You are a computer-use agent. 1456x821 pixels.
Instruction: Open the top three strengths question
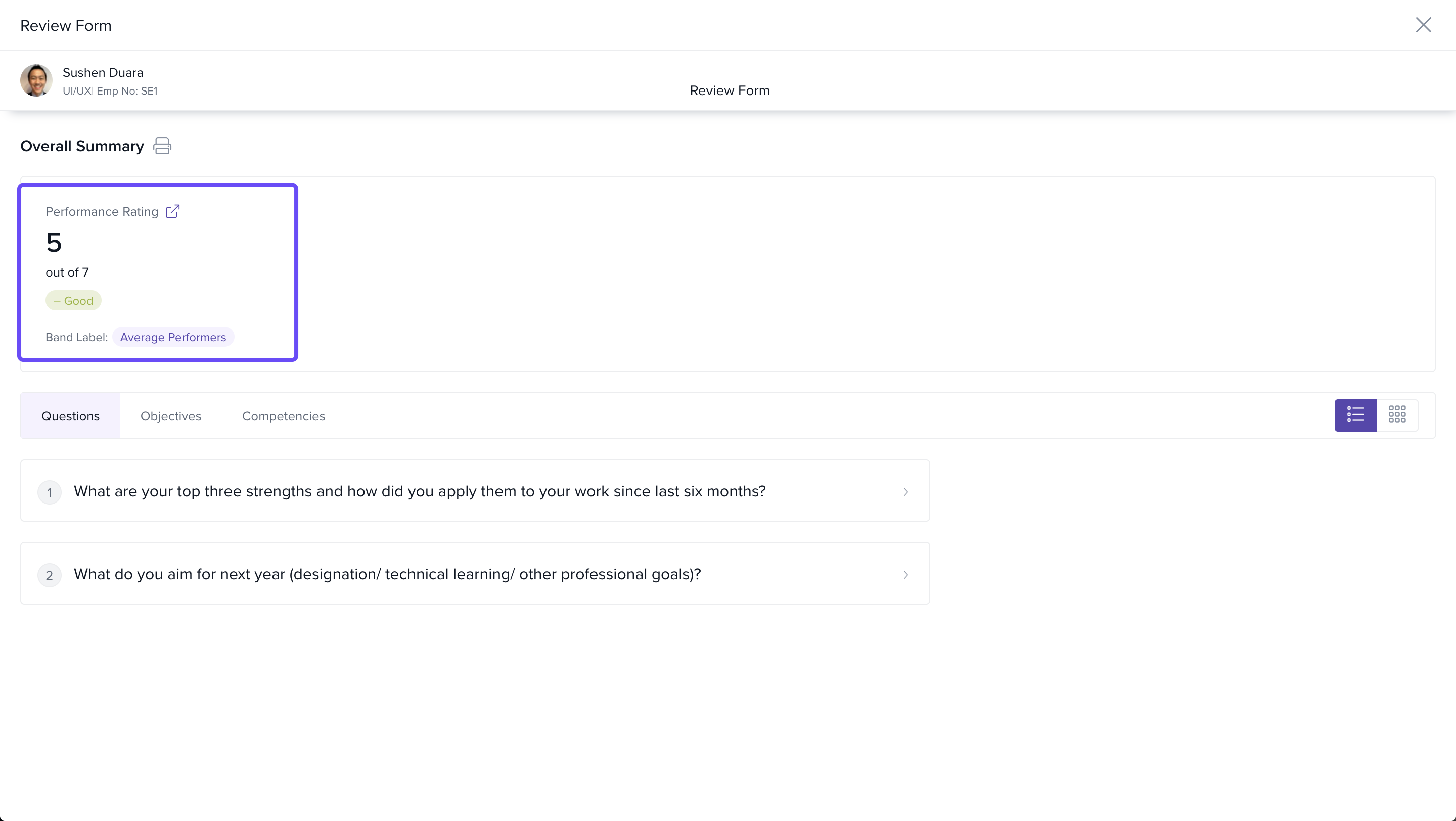pos(420,491)
